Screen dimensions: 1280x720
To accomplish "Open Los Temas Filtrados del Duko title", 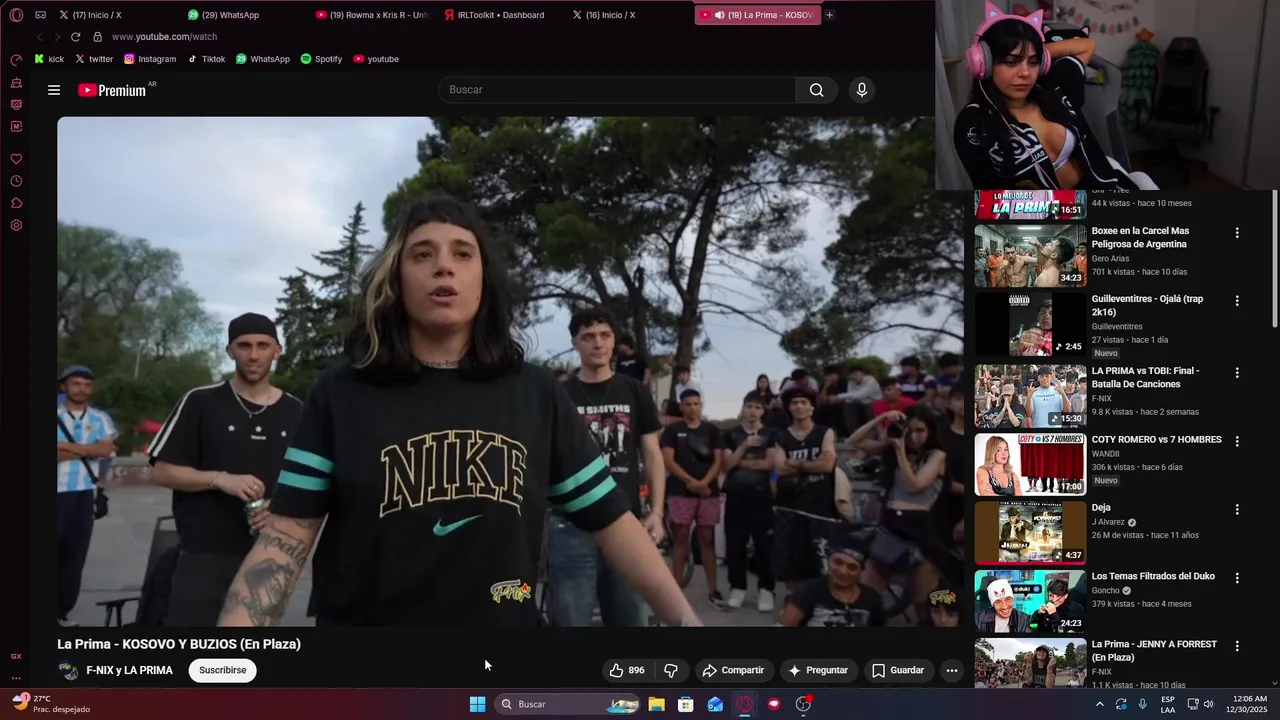I will pos(1153,576).
